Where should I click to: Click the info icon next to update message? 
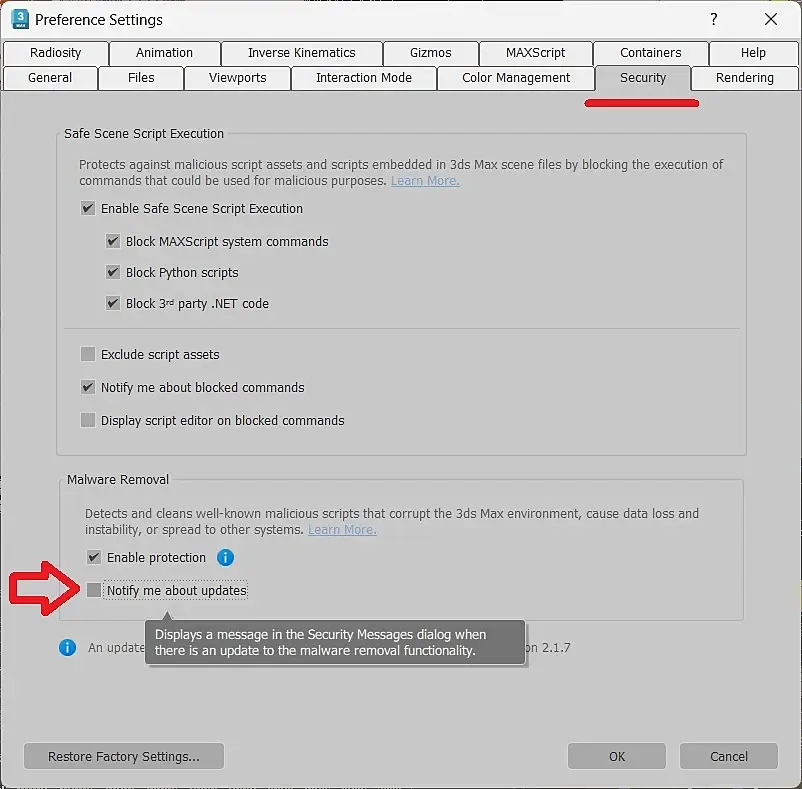point(68,647)
